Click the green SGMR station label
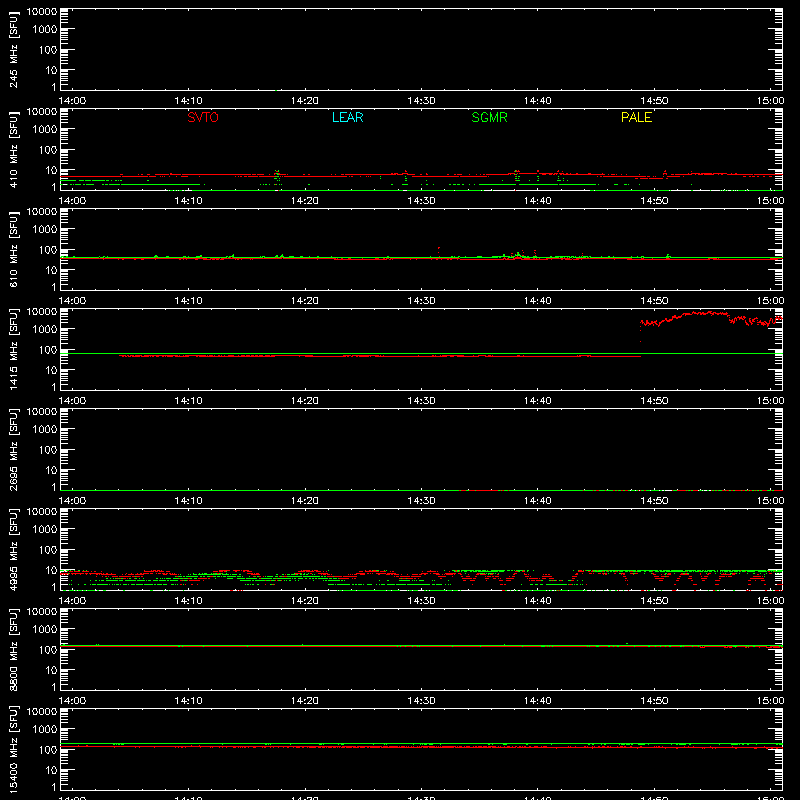Image resolution: width=800 pixels, height=800 pixels. [489, 117]
